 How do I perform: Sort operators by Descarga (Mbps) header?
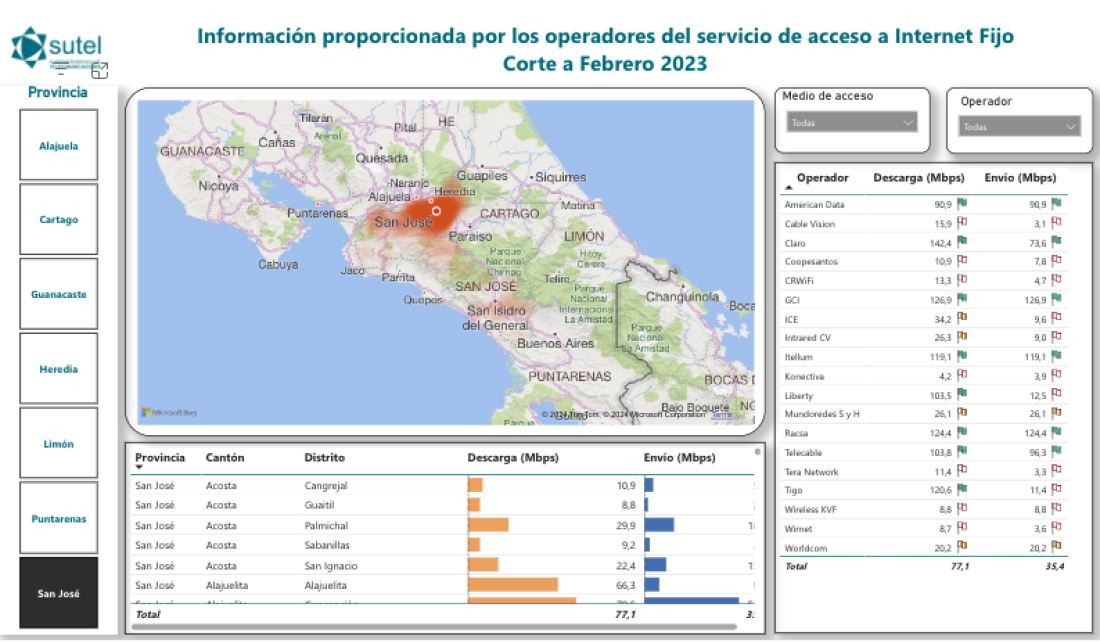click(x=917, y=178)
